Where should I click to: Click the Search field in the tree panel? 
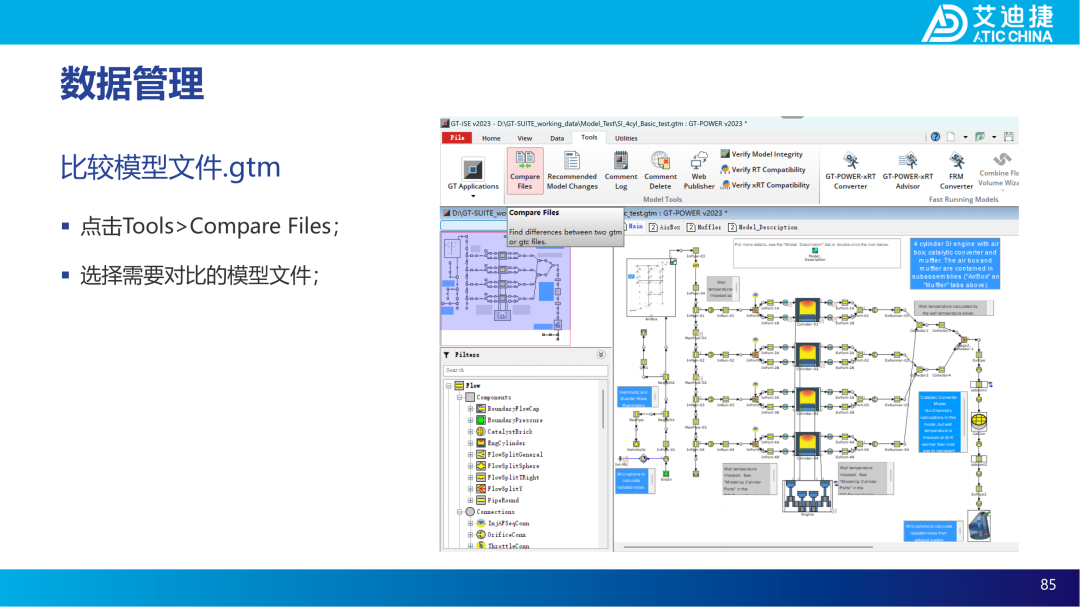point(525,371)
